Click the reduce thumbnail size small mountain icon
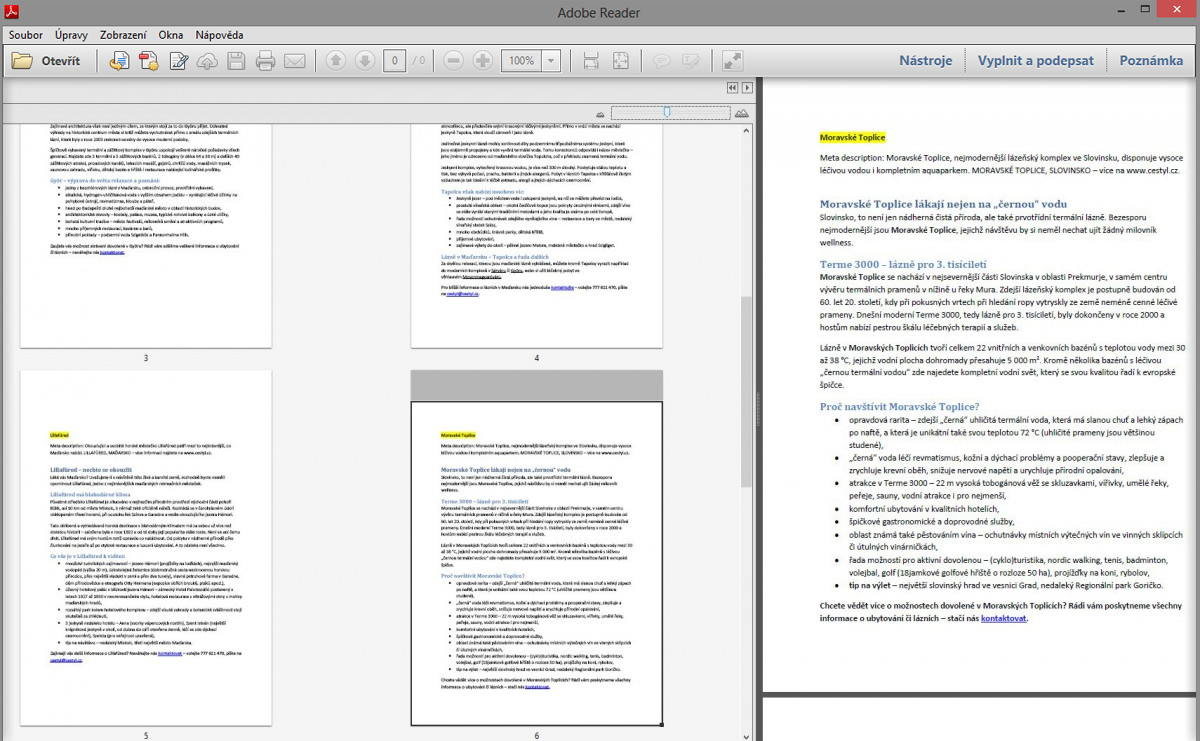 pos(602,114)
